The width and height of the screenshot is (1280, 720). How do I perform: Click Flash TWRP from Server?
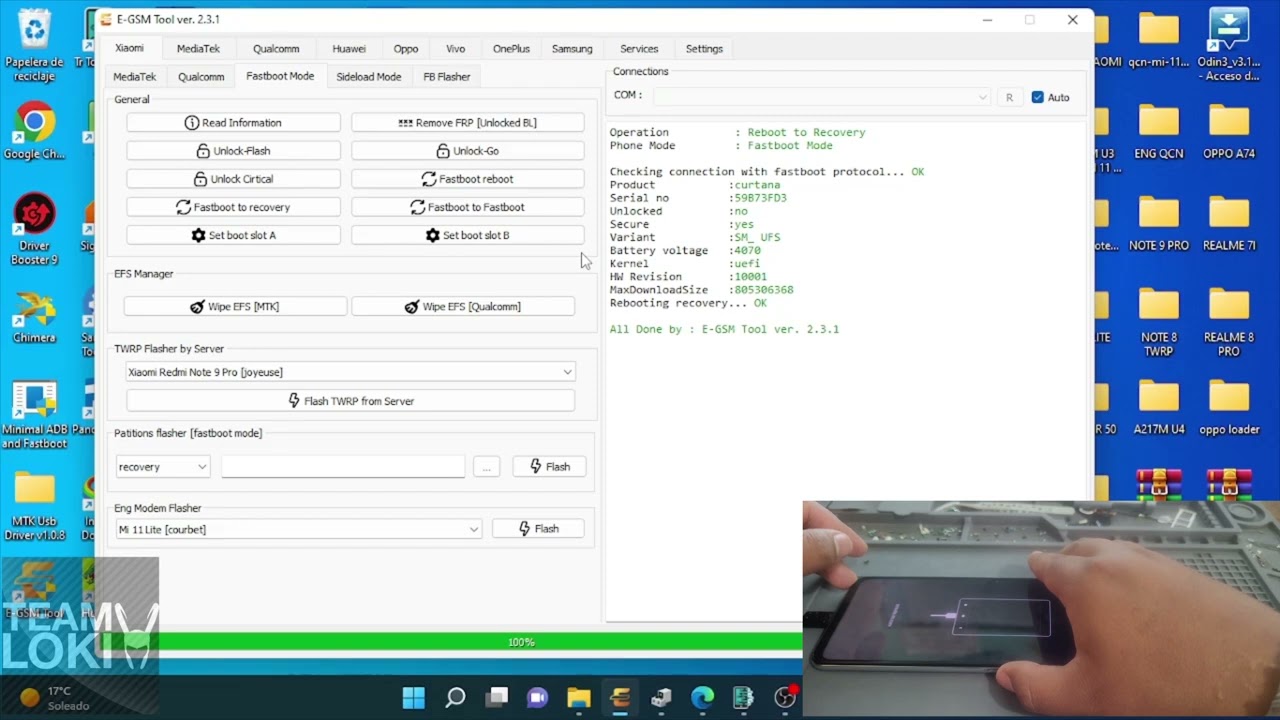[350, 401]
